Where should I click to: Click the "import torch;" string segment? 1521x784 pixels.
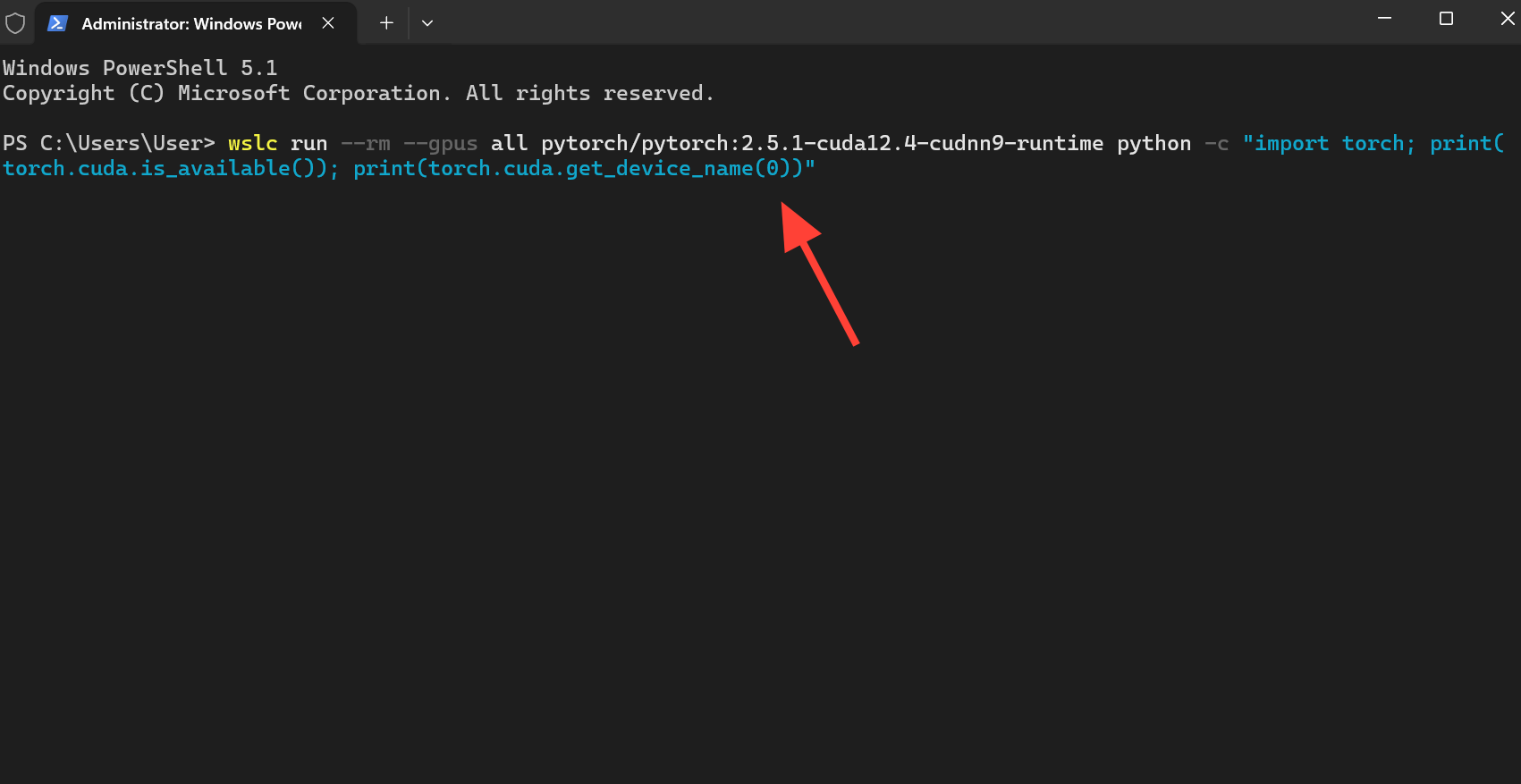pyautogui.click(x=1330, y=144)
